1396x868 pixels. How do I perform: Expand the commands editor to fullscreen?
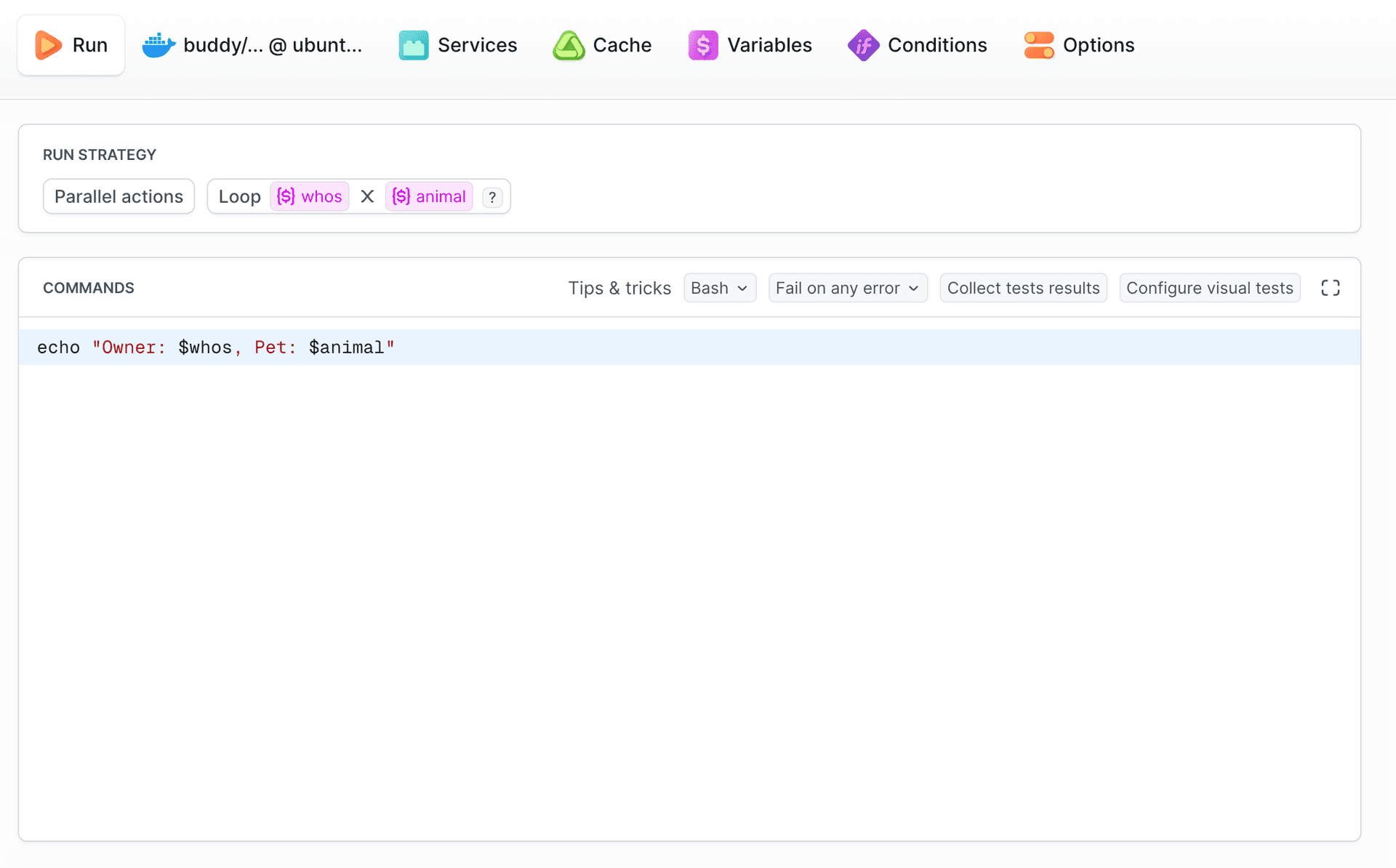[1330, 288]
